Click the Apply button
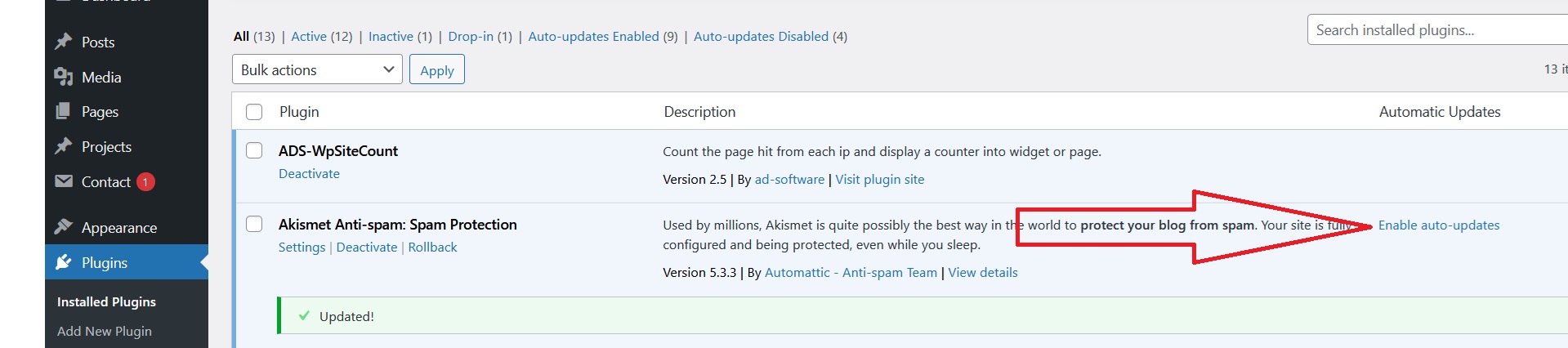Image resolution: width=1568 pixels, height=348 pixels. [437, 69]
